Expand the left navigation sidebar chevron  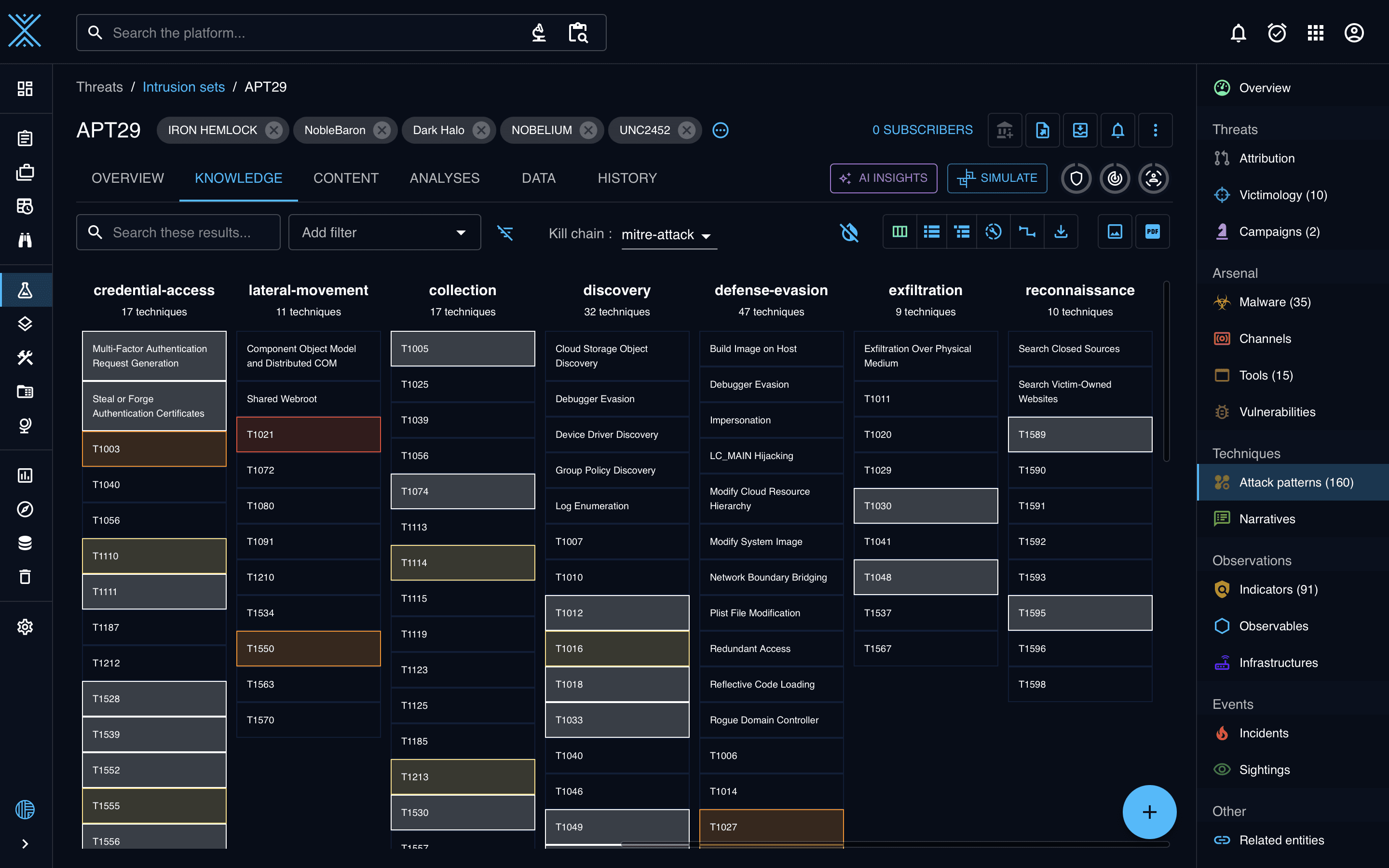click(25, 843)
